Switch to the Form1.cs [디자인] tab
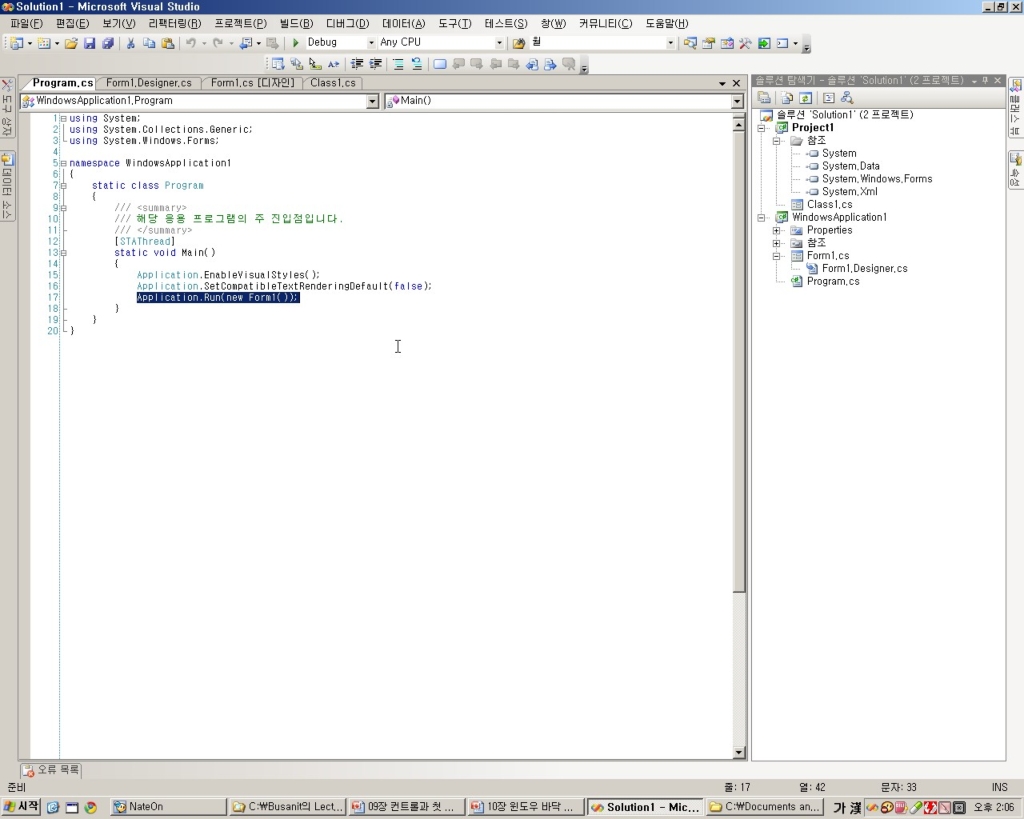The width and height of the screenshot is (1024, 819). [x=252, y=83]
